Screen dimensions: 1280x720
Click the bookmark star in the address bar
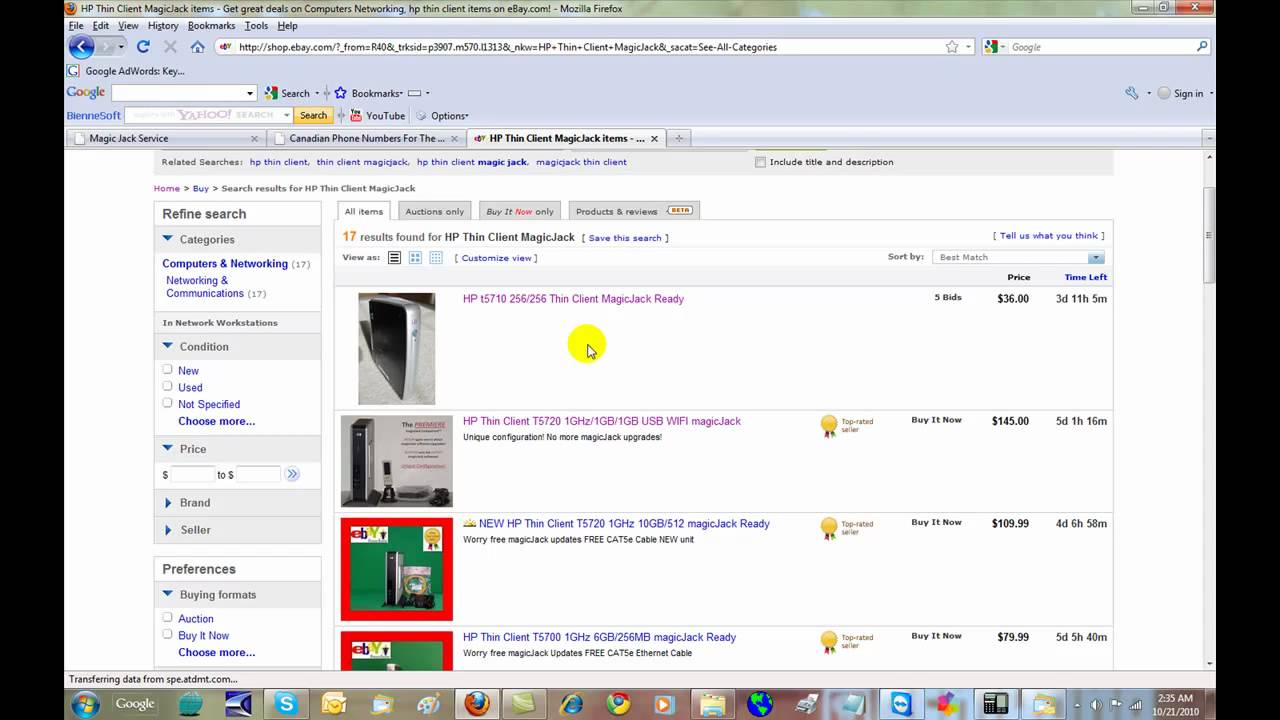pos(952,47)
